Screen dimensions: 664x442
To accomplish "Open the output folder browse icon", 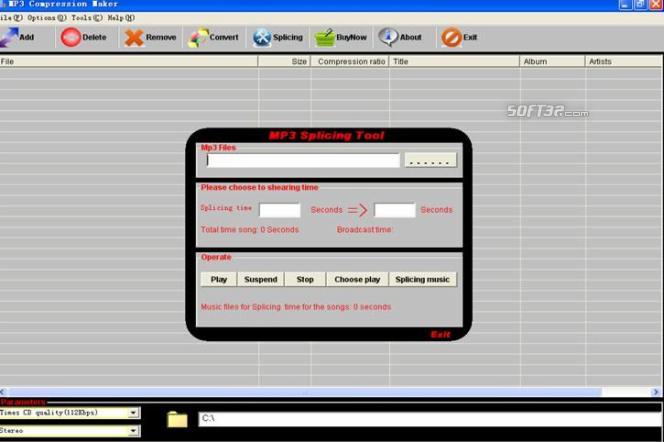I will (177, 419).
